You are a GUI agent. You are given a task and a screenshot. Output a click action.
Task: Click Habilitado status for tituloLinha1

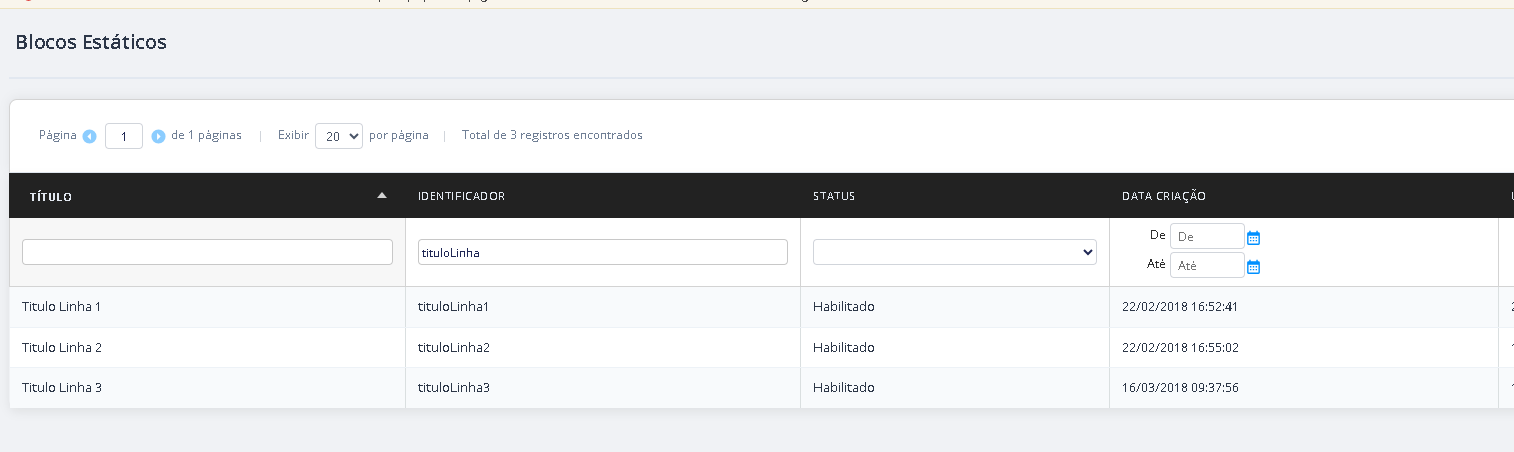point(844,306)
